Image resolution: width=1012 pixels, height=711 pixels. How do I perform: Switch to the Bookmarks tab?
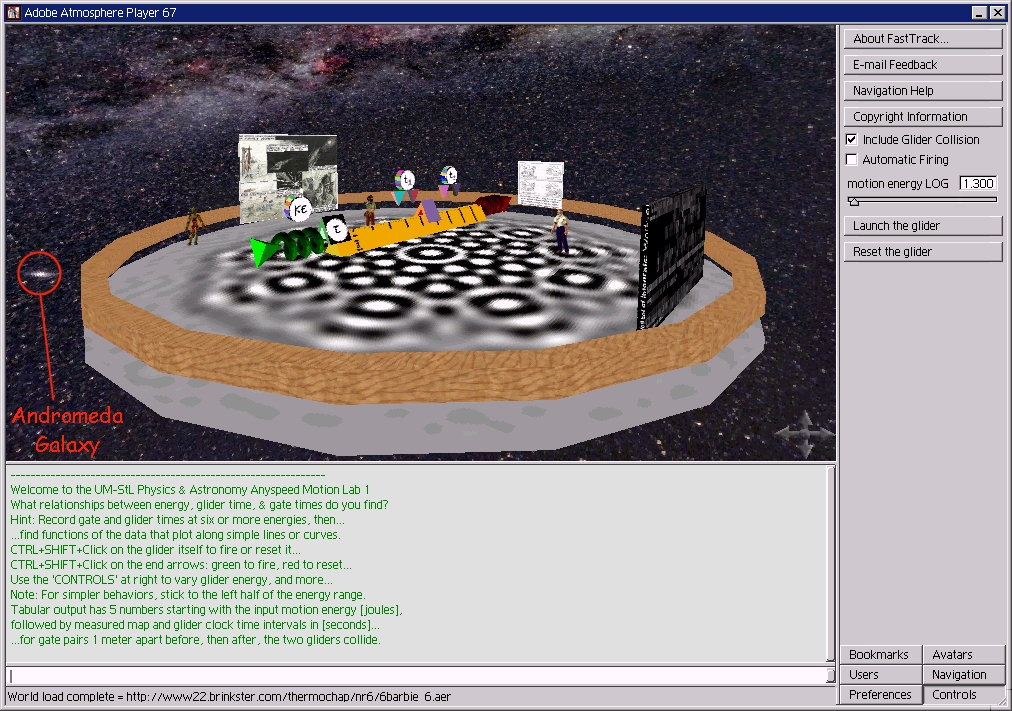click(x=879, y=655)
